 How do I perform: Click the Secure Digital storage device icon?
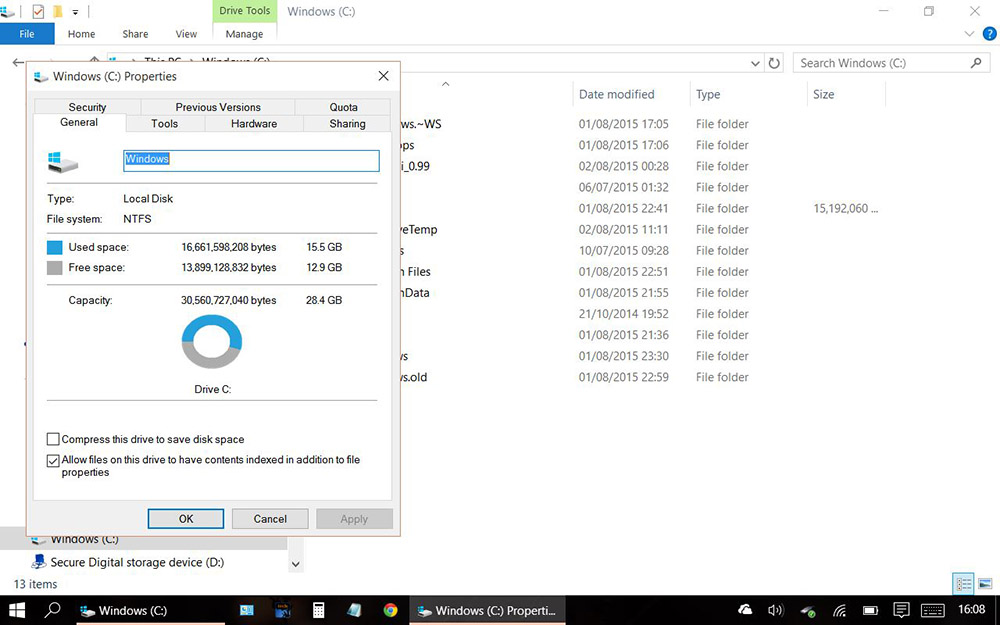pos(39,561)
